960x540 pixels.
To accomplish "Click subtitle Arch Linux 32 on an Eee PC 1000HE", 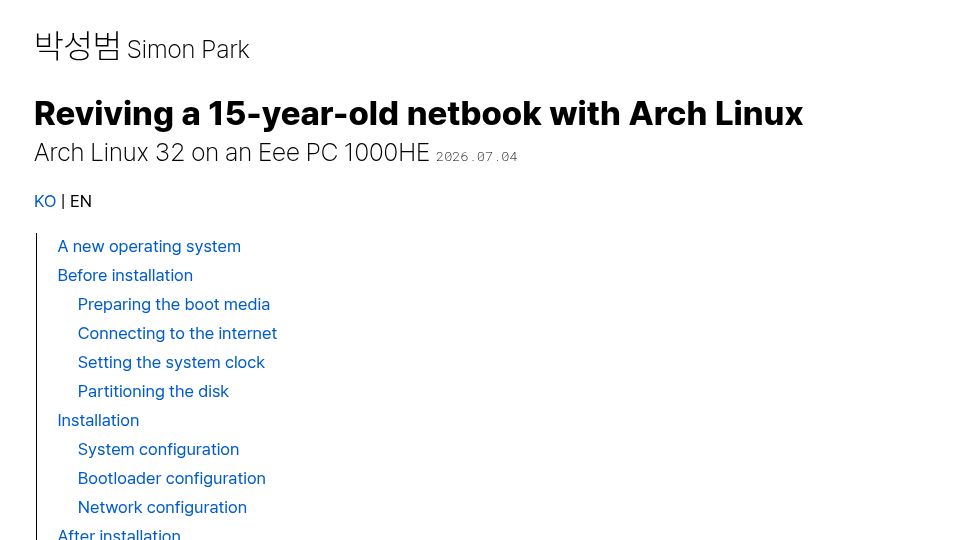I will (231, 152).
